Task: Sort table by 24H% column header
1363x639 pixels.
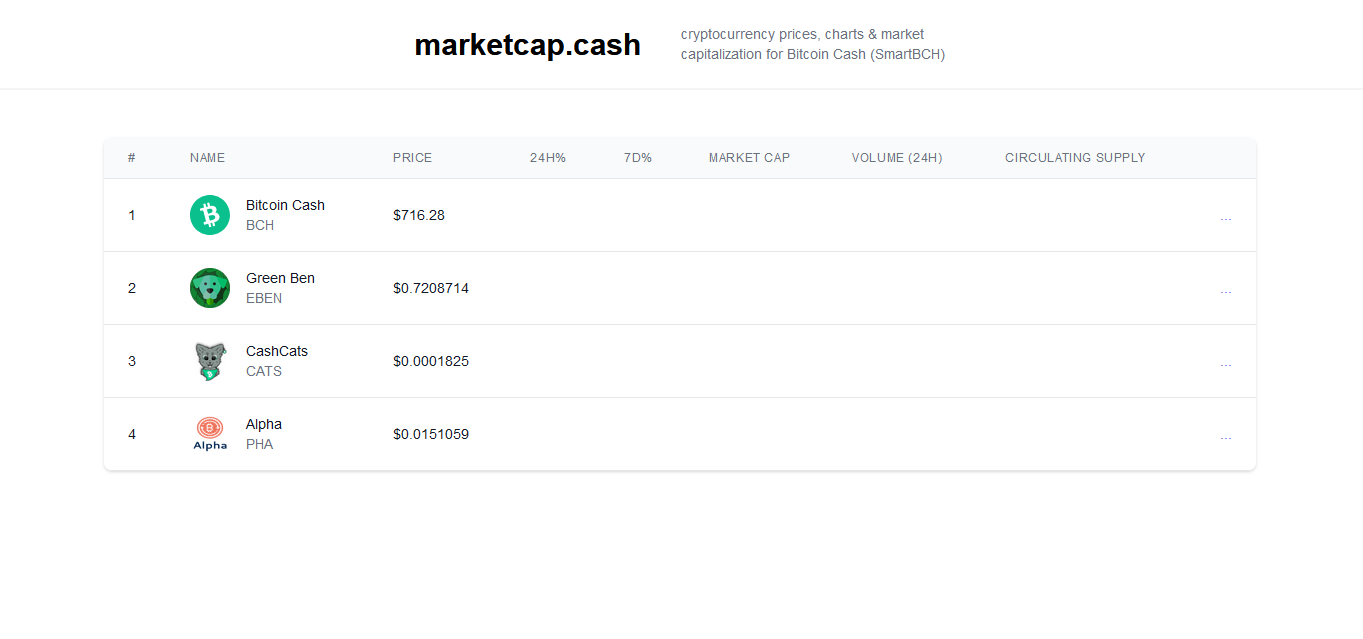Action: coord(548,158)
